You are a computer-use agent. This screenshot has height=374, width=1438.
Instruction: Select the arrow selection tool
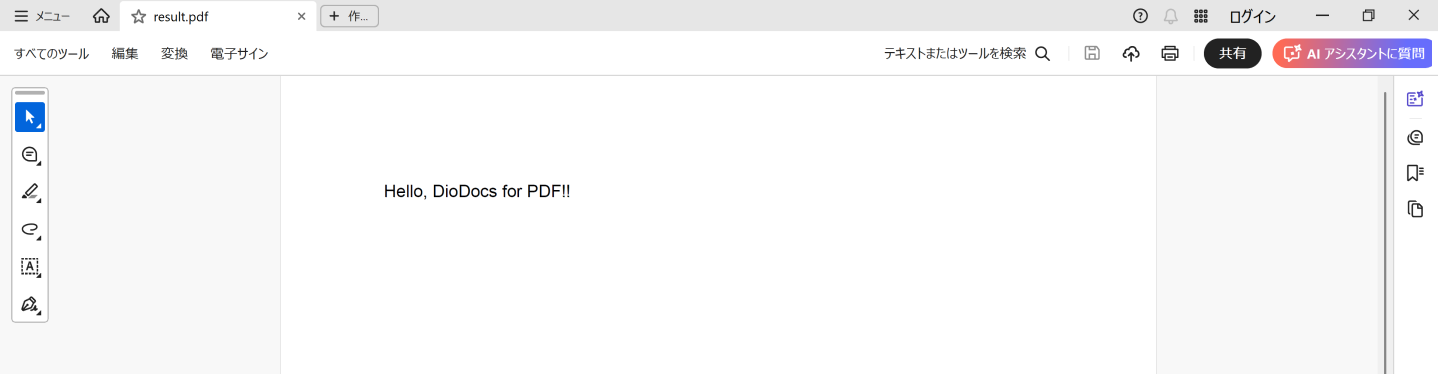tap(30, 117)
